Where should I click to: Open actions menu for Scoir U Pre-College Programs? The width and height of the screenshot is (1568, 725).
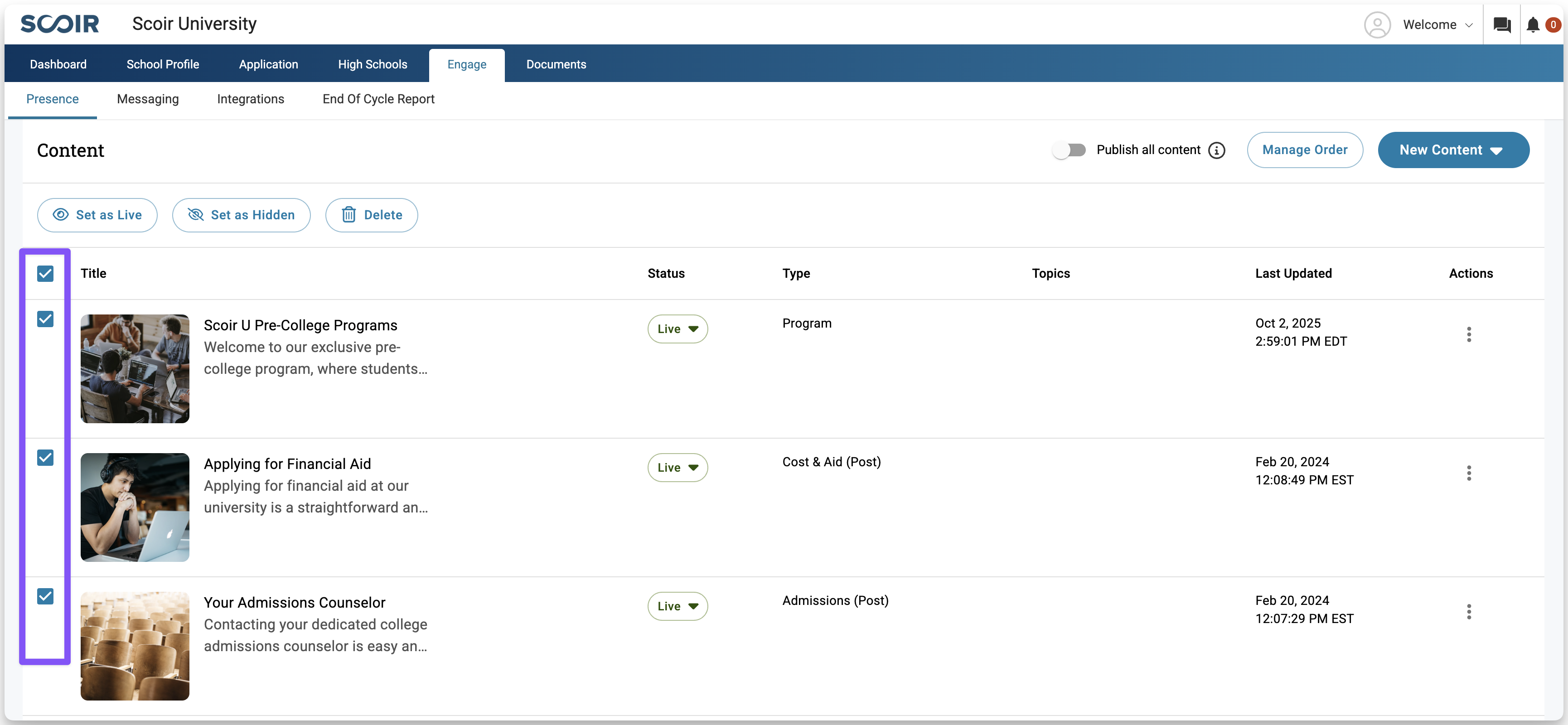click(x=1468, y=334)
